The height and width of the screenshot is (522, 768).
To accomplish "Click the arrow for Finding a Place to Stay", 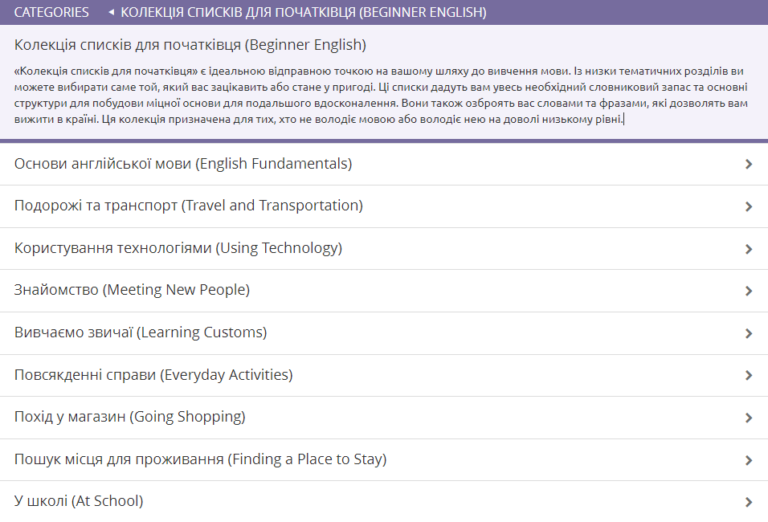I will [x=749, y=461].
